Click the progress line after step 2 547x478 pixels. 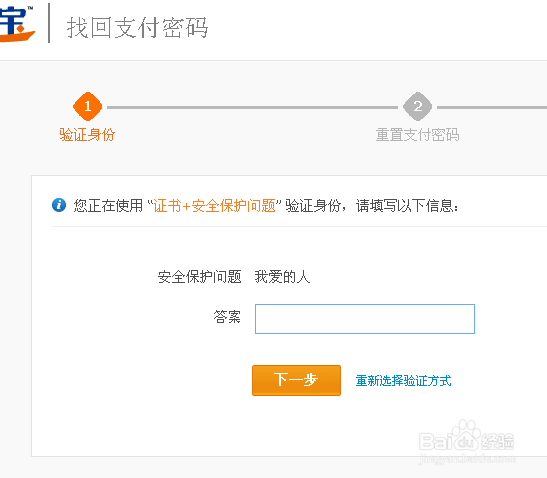click(x=492, y=107)
